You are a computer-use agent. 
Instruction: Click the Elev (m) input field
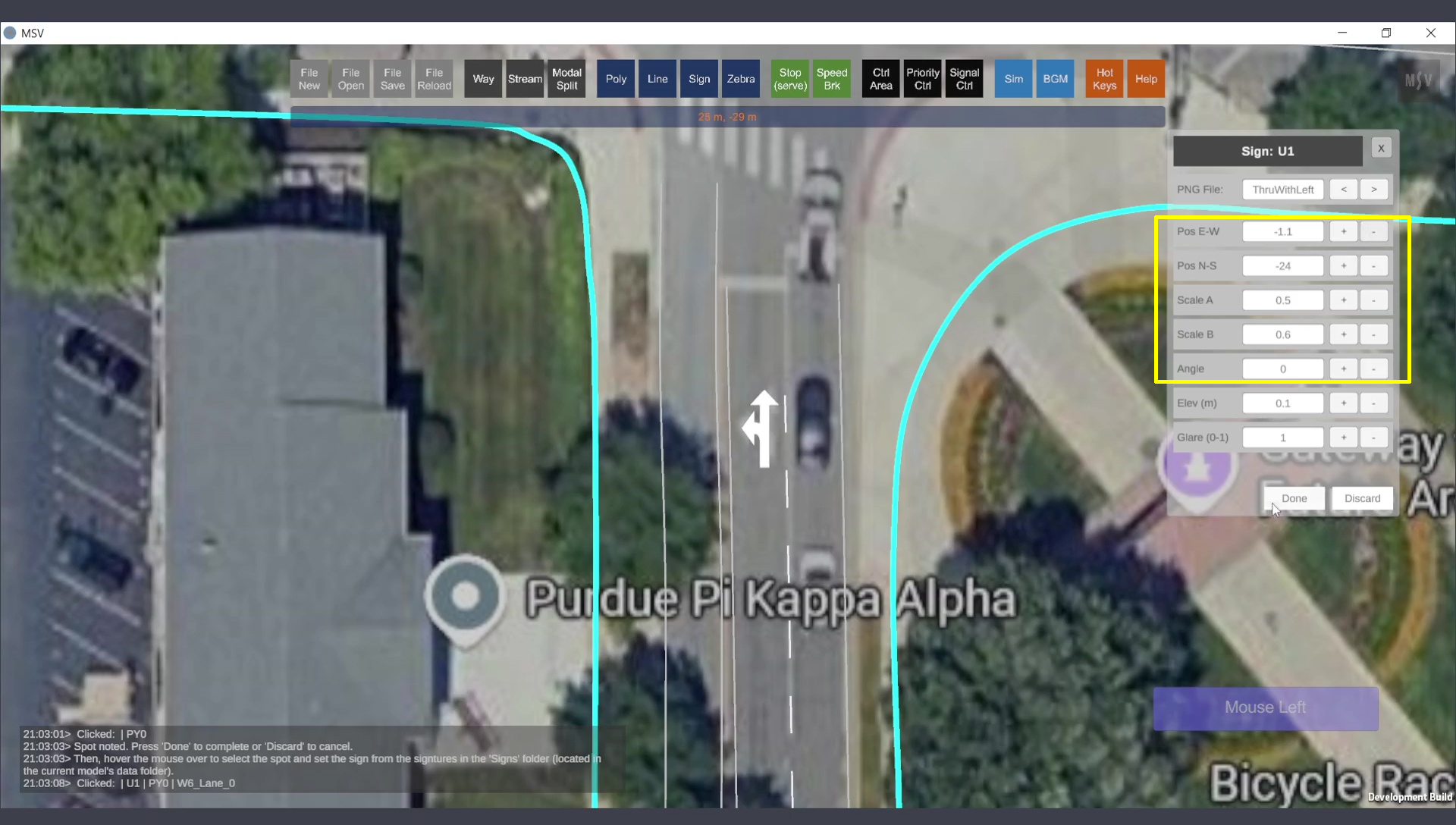point(1282,403)
